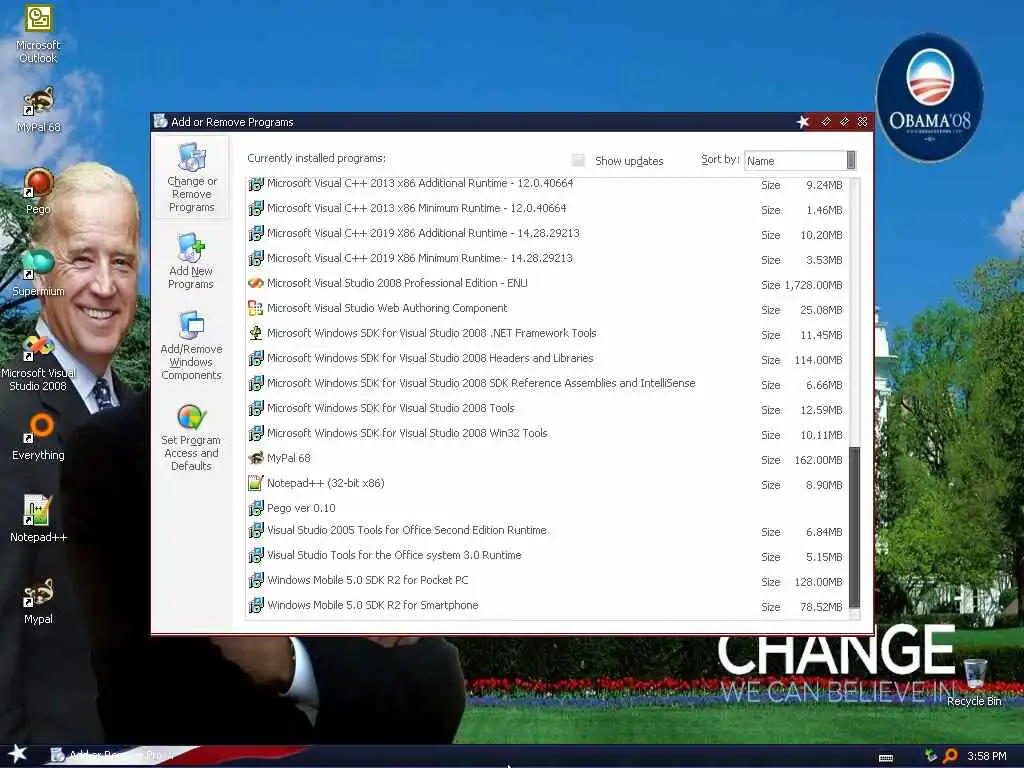The width and height of the screenshot is (1024, 768).
Task: Select Microsoft Visual C++ 2013 x86 Additional Runtime
Action: [547, 184]
